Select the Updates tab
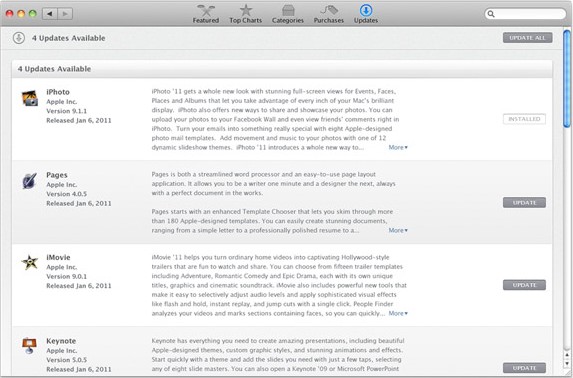 pyautogui.click(x=366, y=14)
